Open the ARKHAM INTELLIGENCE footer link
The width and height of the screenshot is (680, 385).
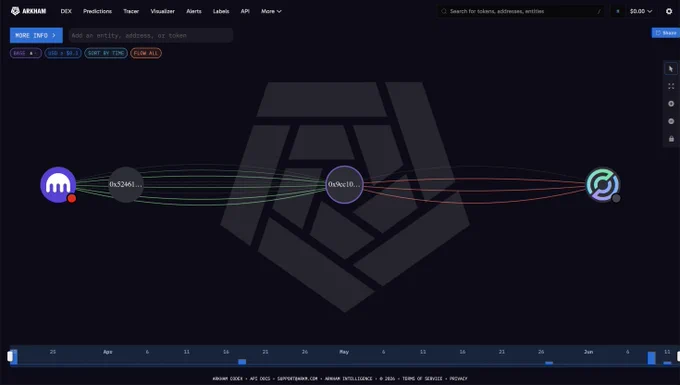pos(348,378)
